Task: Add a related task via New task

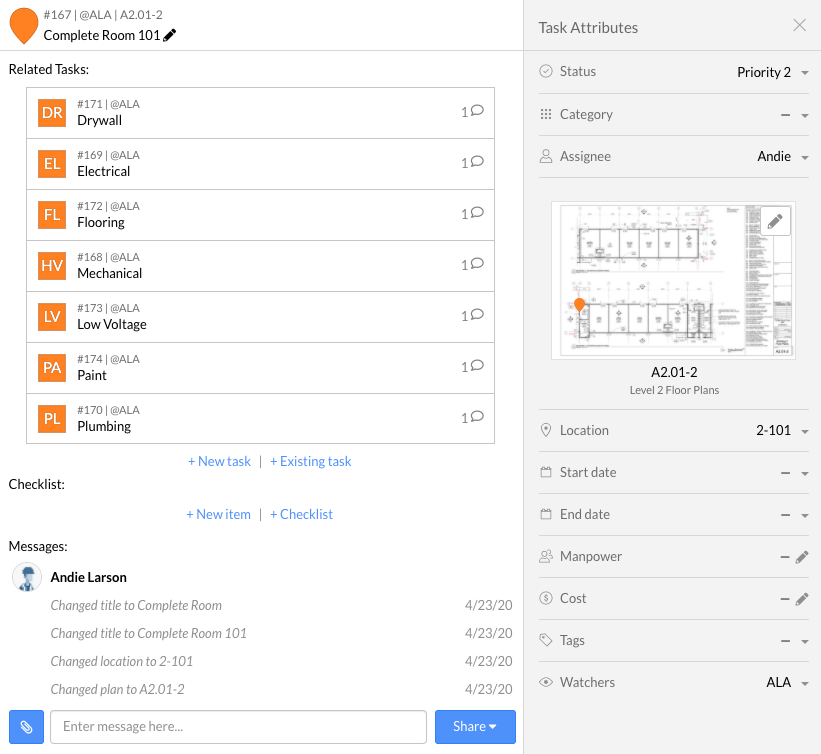Action: click(219, 461)
